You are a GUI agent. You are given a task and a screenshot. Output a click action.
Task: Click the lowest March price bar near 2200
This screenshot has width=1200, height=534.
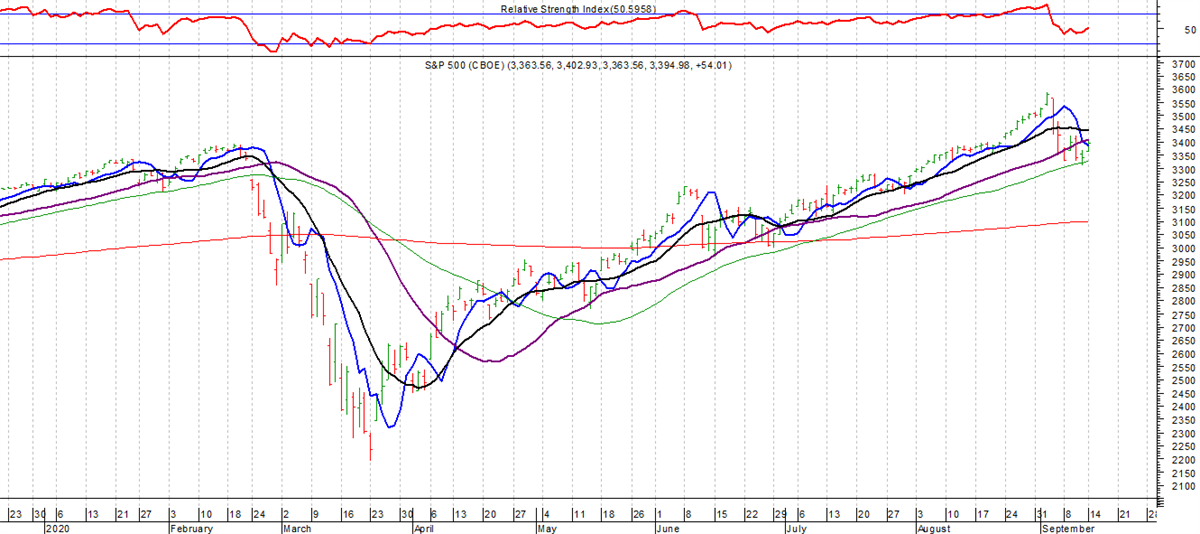coord(371,445)
